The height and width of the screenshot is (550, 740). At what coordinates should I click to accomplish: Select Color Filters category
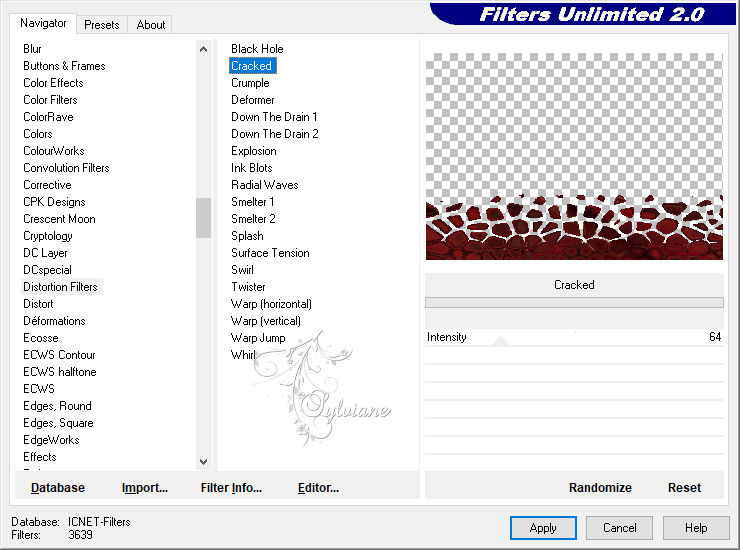tap(50, 100)
